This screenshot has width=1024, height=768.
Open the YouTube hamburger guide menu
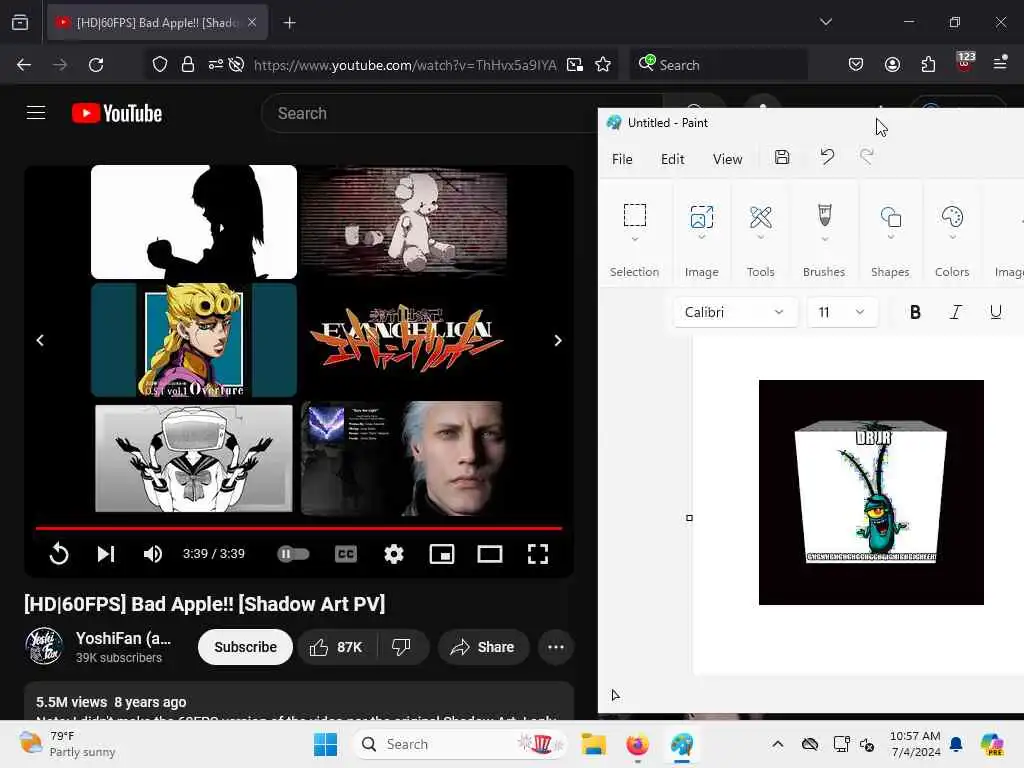[x=36, y=113]
